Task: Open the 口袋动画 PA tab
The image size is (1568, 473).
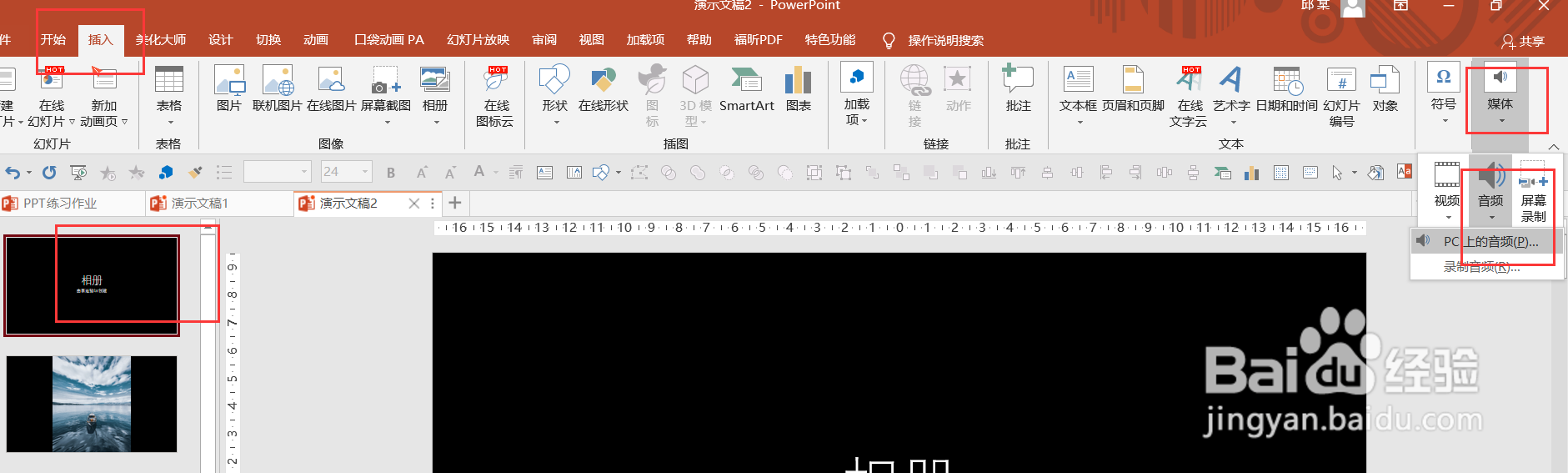Action: coord(388,40)
